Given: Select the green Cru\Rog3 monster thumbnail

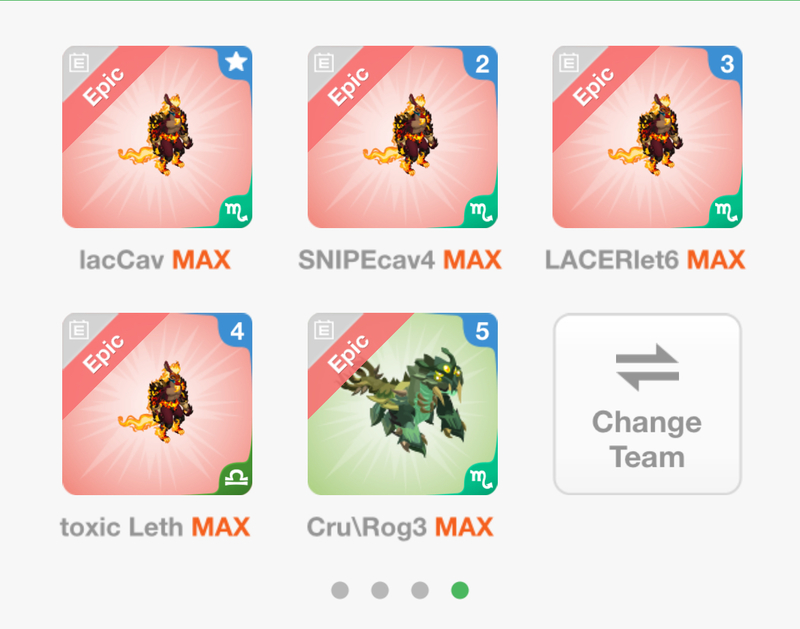Looking at the screenshot, I should [x=403, y=404].
